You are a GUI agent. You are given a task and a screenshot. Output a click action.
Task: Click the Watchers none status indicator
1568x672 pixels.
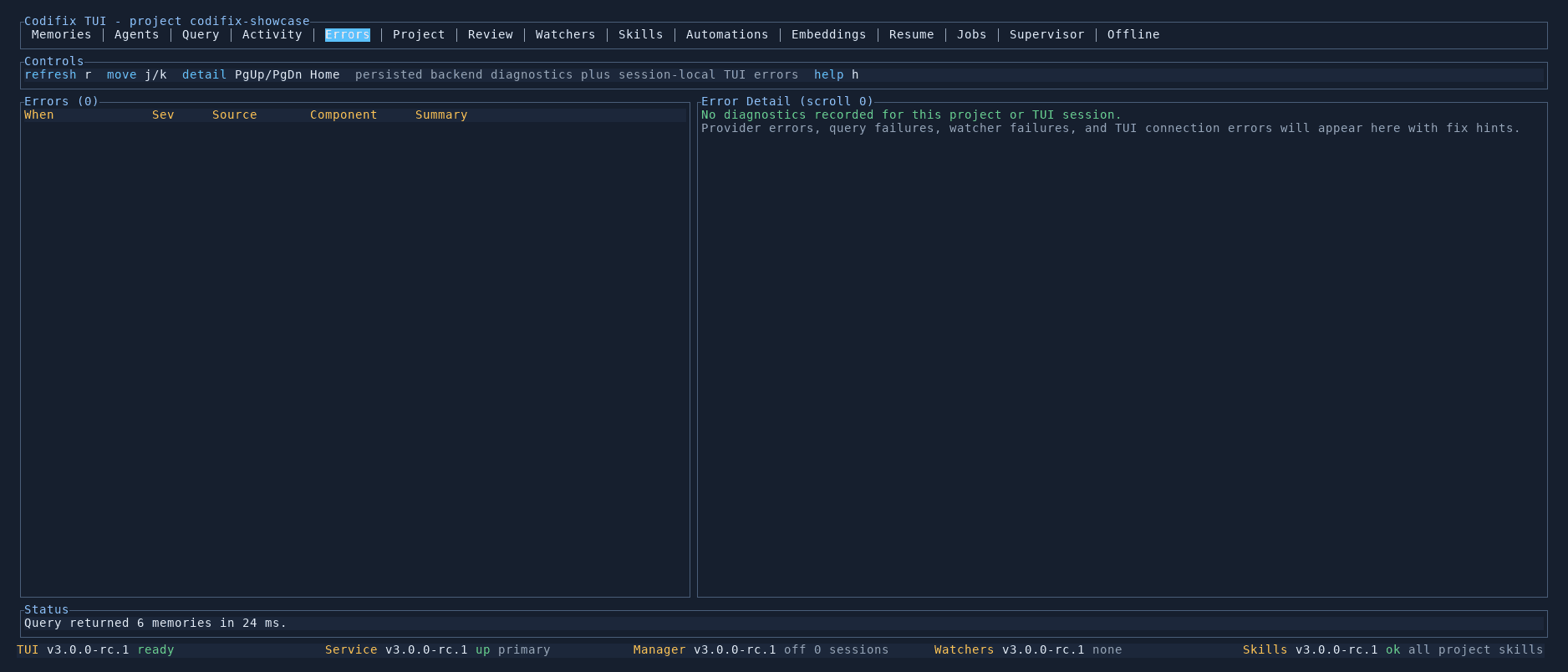tap(1028, 649)
